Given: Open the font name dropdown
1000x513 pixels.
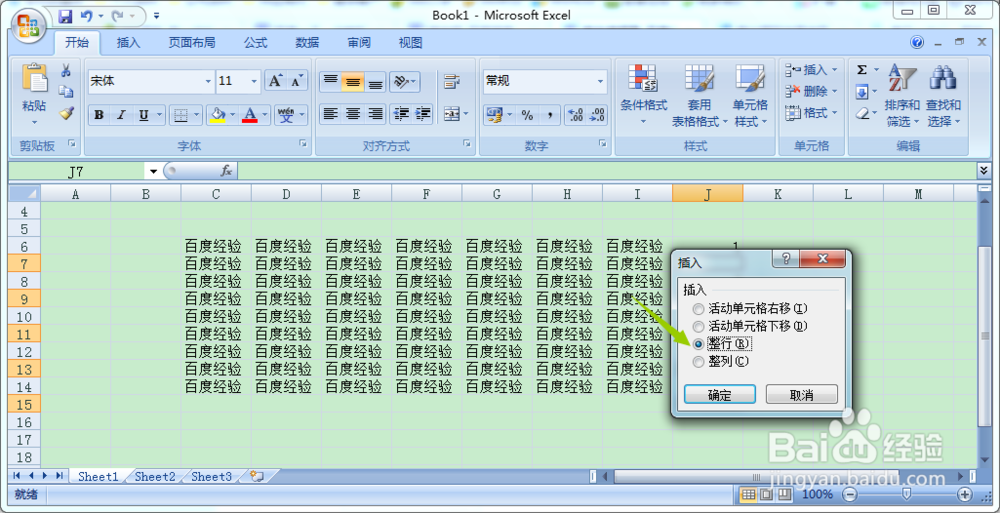Looking at the screenshot, I should pos(208,82).
